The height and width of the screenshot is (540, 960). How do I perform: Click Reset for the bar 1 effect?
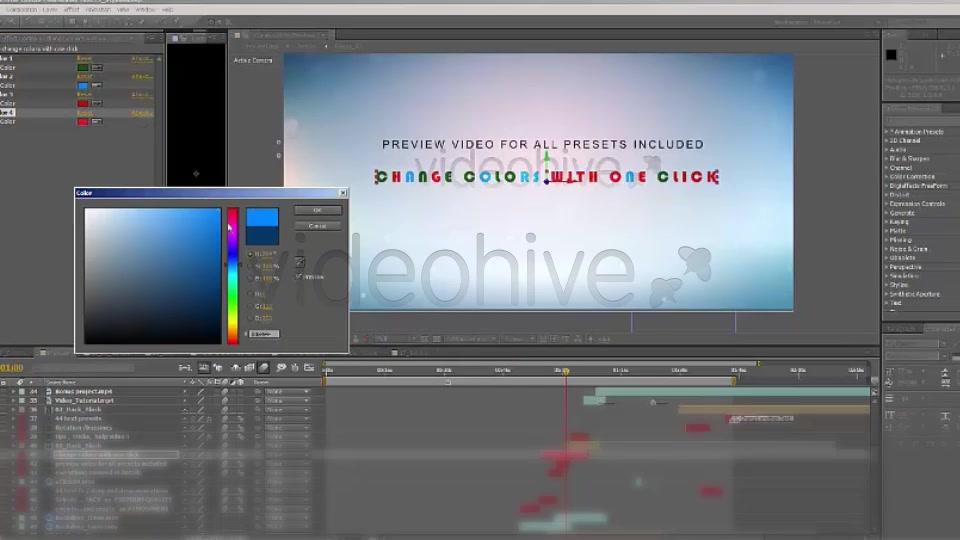(x=84, y=59)
